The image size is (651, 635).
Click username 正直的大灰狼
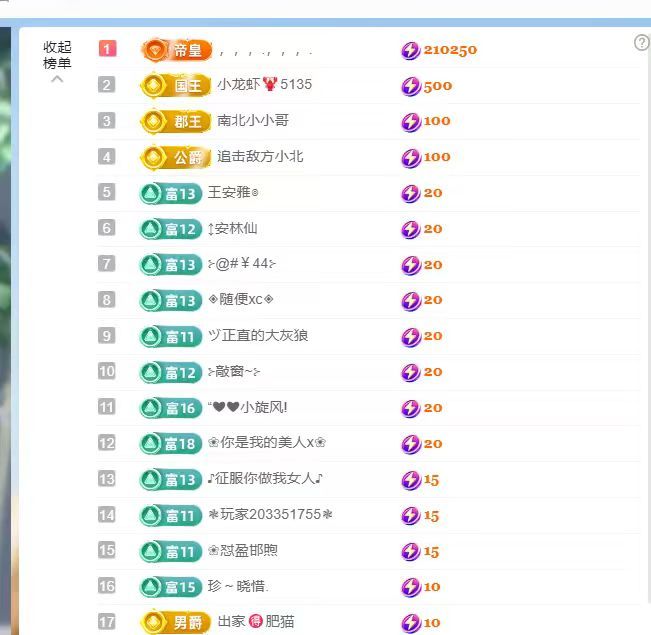click(258, 336)
